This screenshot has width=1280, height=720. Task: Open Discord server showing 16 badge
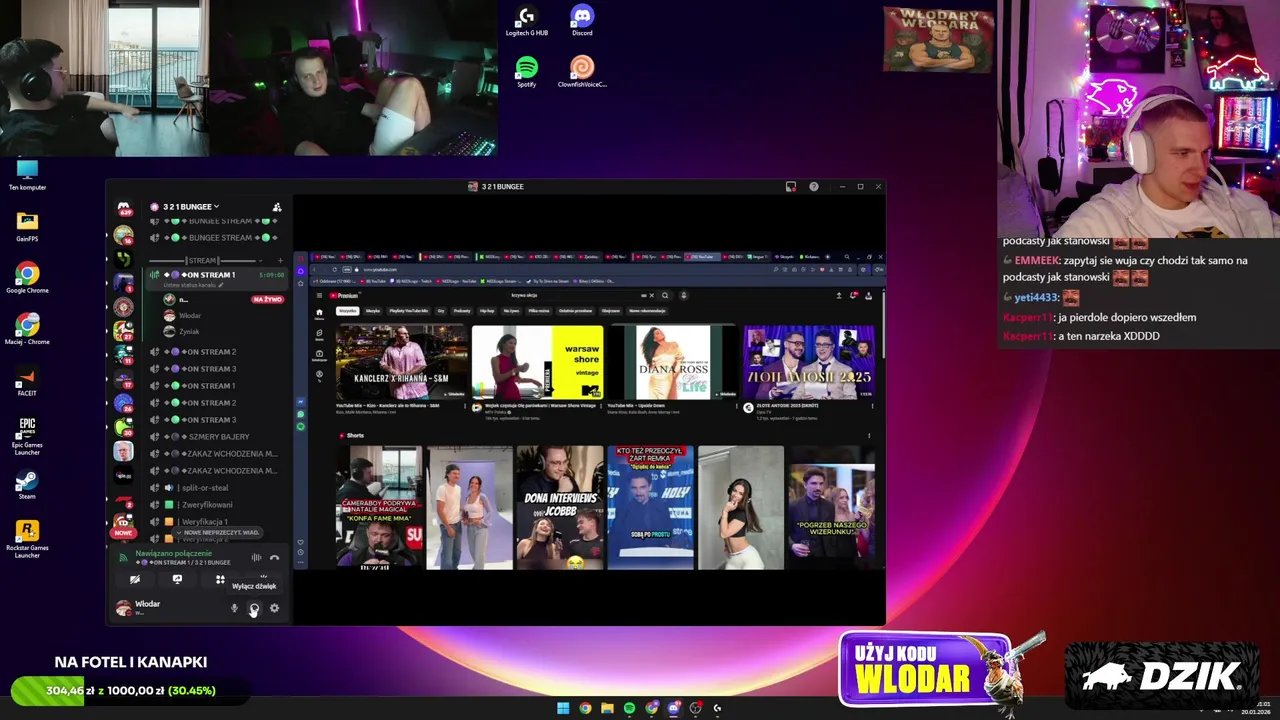pyautogui.click(x=123, y=235)
